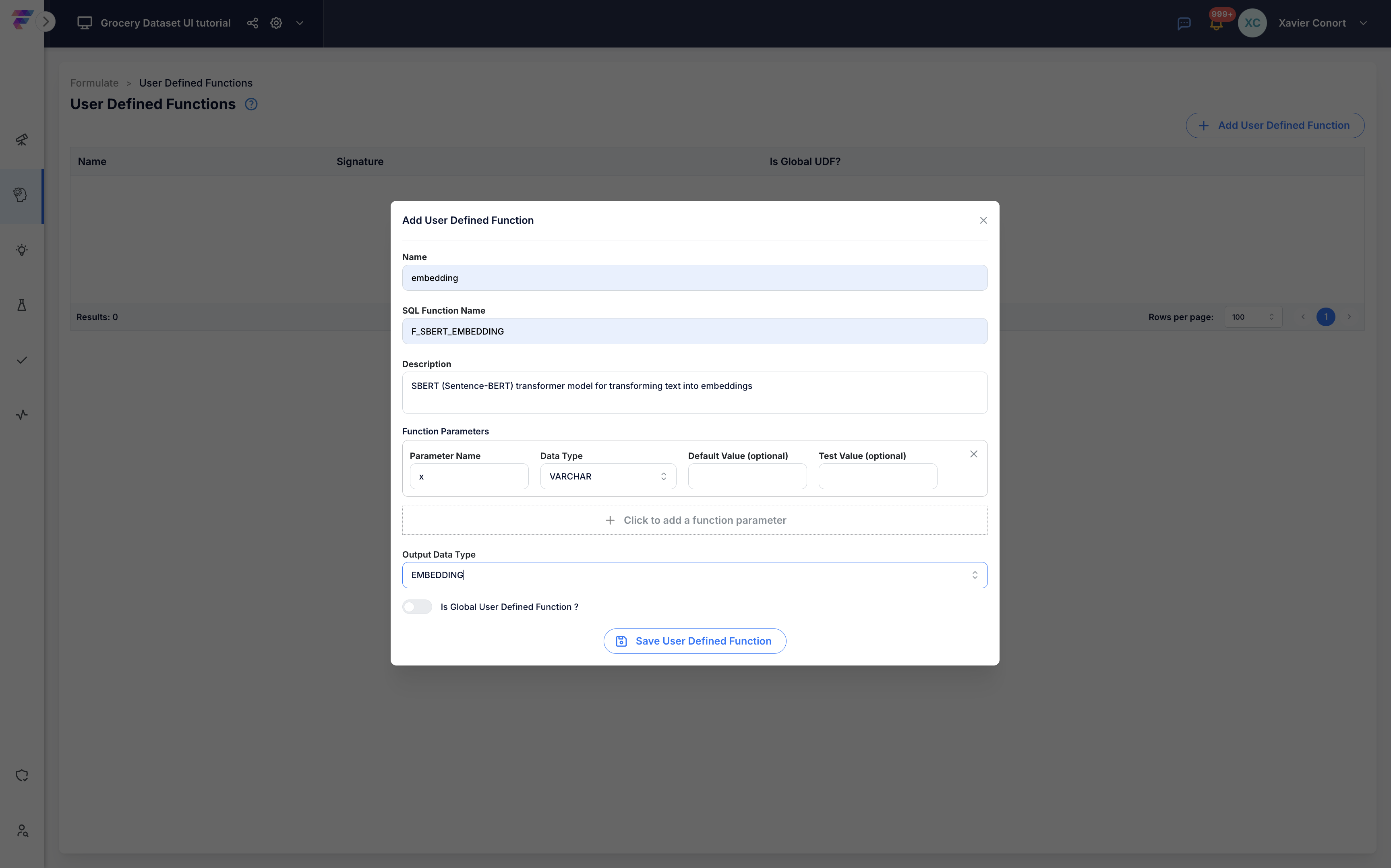
Task: Open the telescope Explore sidebar icon
Action: (x=22, y=139)
